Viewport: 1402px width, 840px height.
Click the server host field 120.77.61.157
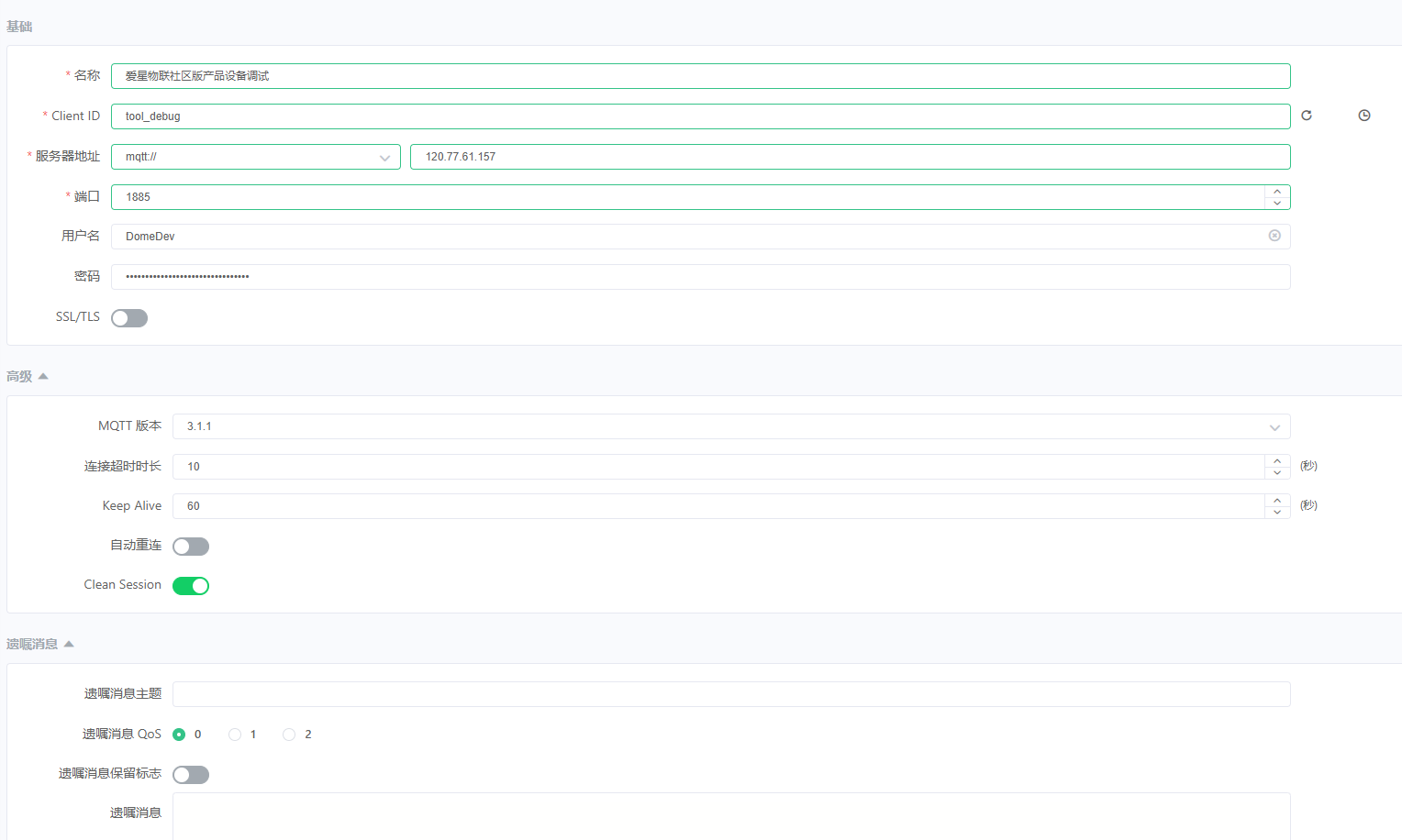(x=851, y=157)
